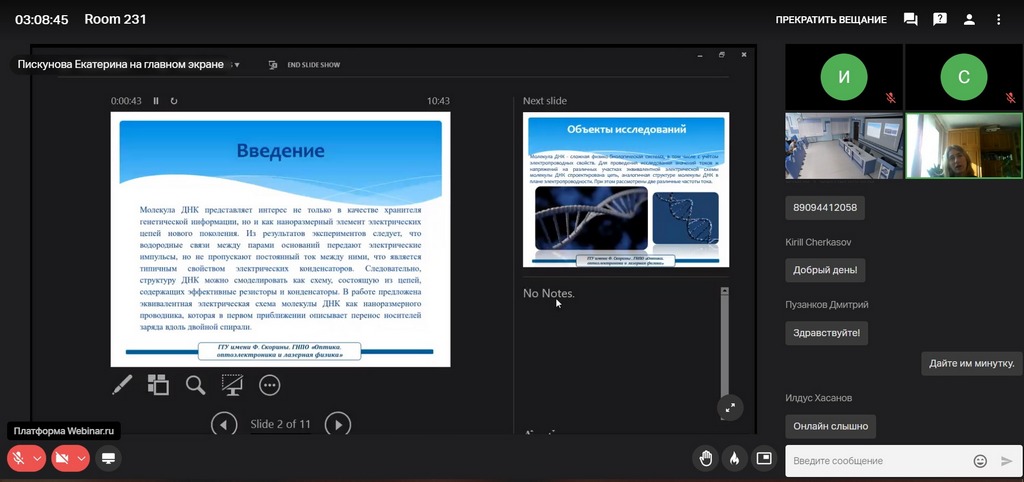The height and width of the screenshot is (482, 1024).
Task: Click chat message 89094412058
Action: pyautogui.click(x=825, y=208)
